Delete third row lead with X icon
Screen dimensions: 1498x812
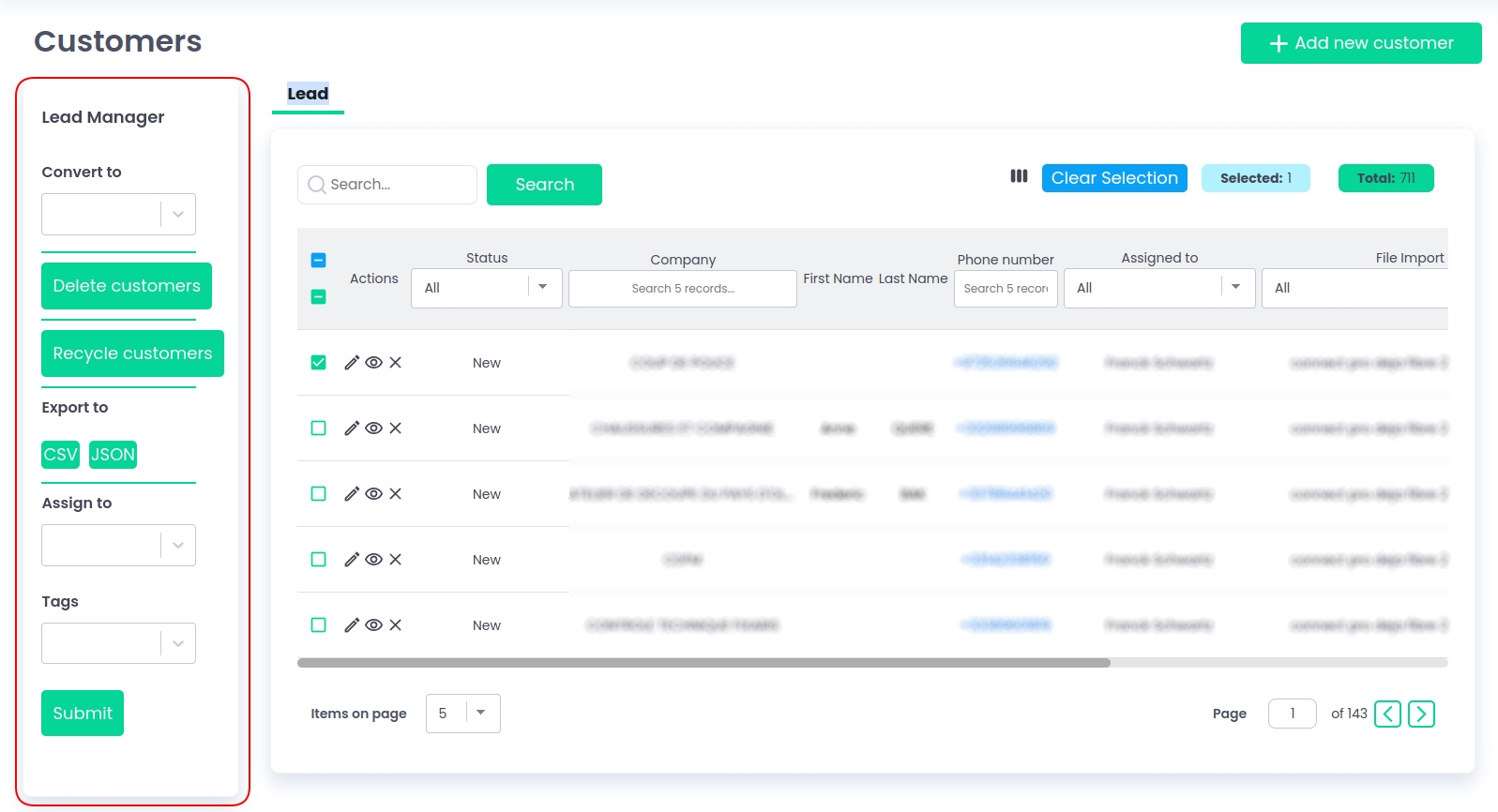[396, 494]
